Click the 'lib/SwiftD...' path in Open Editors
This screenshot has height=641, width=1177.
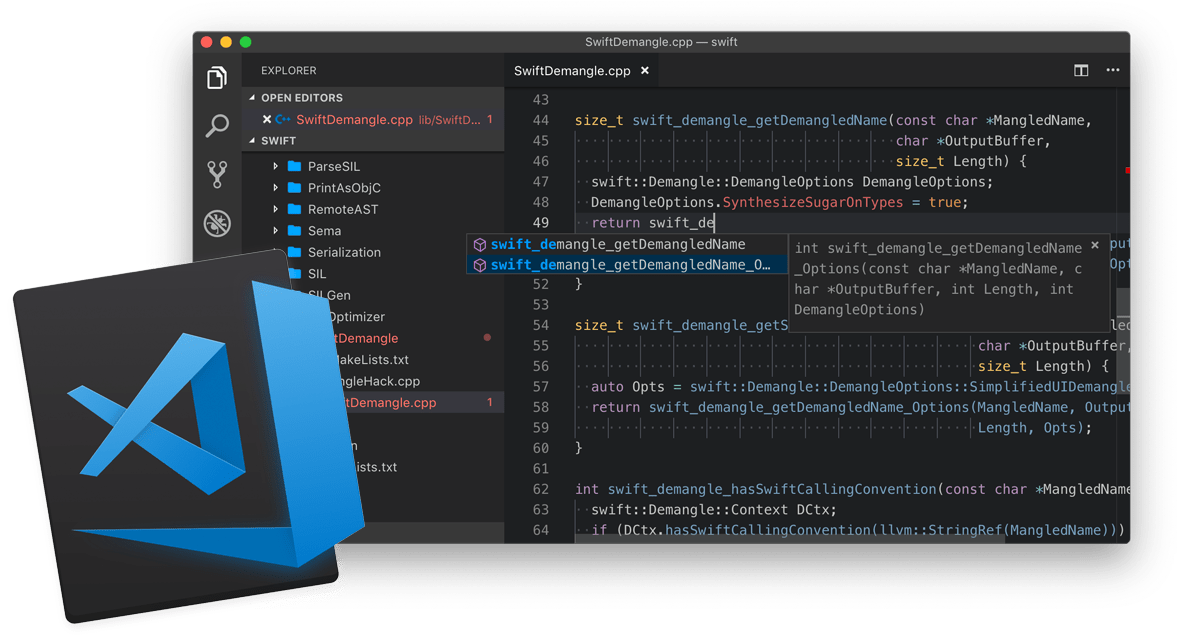tap(450, 120)
